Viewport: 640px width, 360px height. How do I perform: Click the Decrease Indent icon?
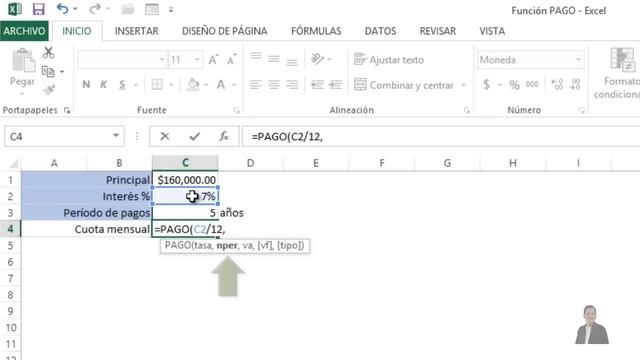317,85
